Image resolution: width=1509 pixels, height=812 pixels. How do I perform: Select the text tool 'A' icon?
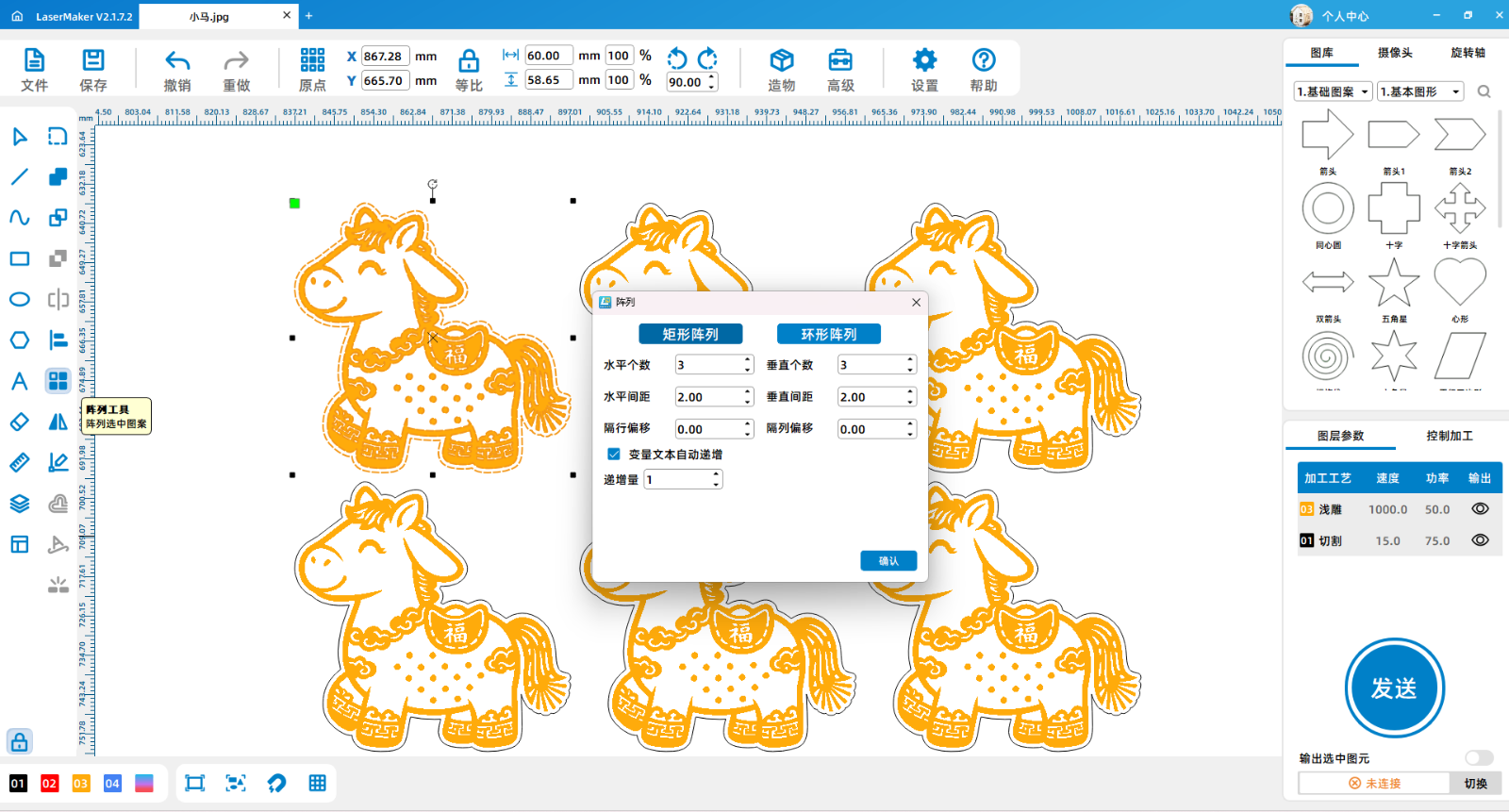[x=19, y=381]
